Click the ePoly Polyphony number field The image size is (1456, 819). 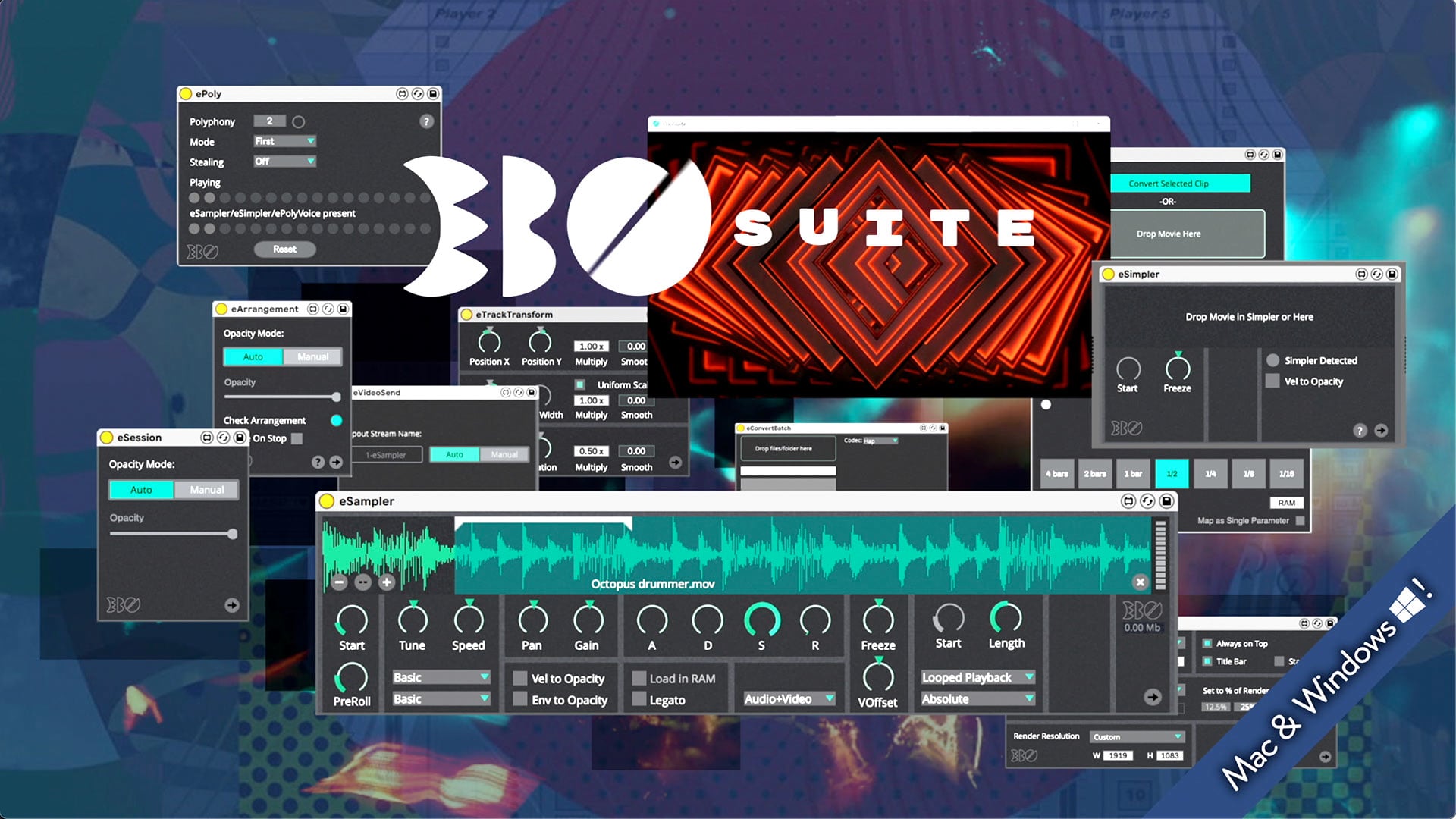point(269,121)
